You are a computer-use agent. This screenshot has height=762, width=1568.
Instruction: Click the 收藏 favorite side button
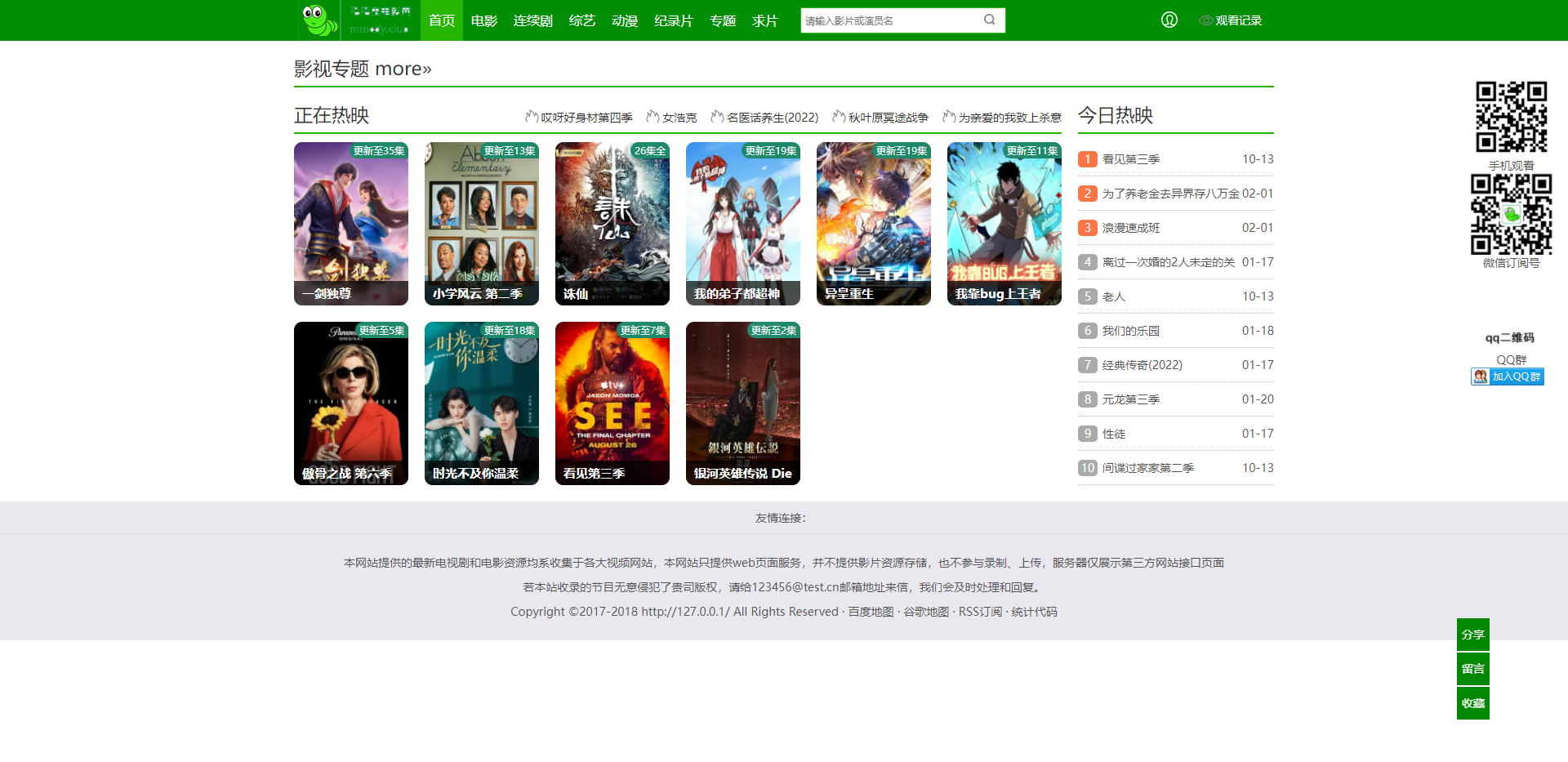[1473, 703]
